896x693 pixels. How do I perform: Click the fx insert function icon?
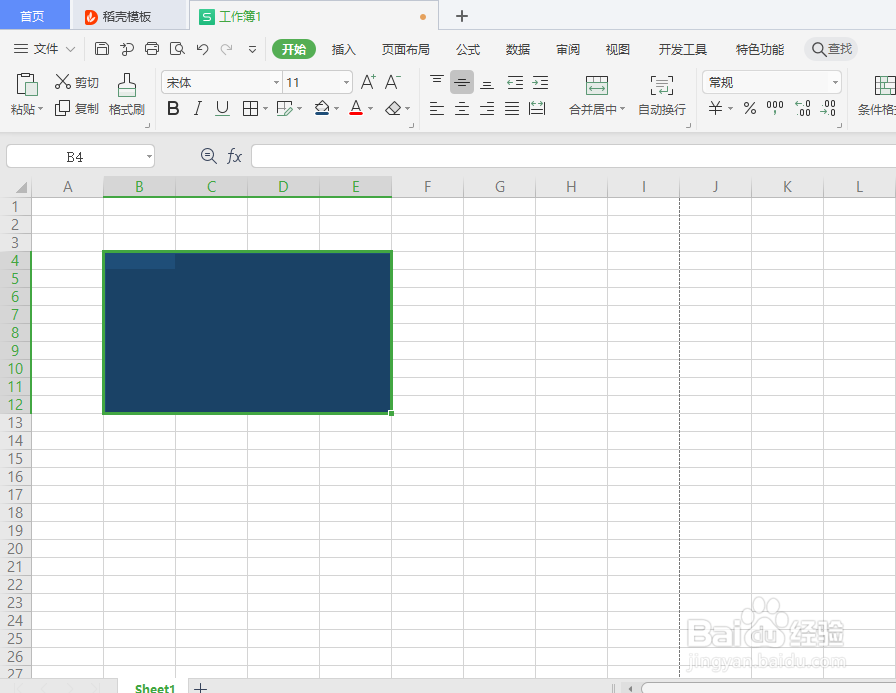coord(234,156)
